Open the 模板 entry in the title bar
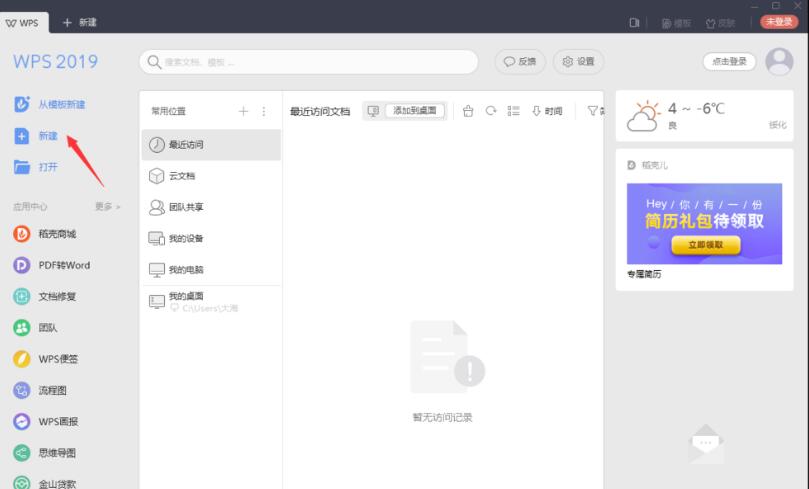This screenshot has width=809, height=489. 676,23
